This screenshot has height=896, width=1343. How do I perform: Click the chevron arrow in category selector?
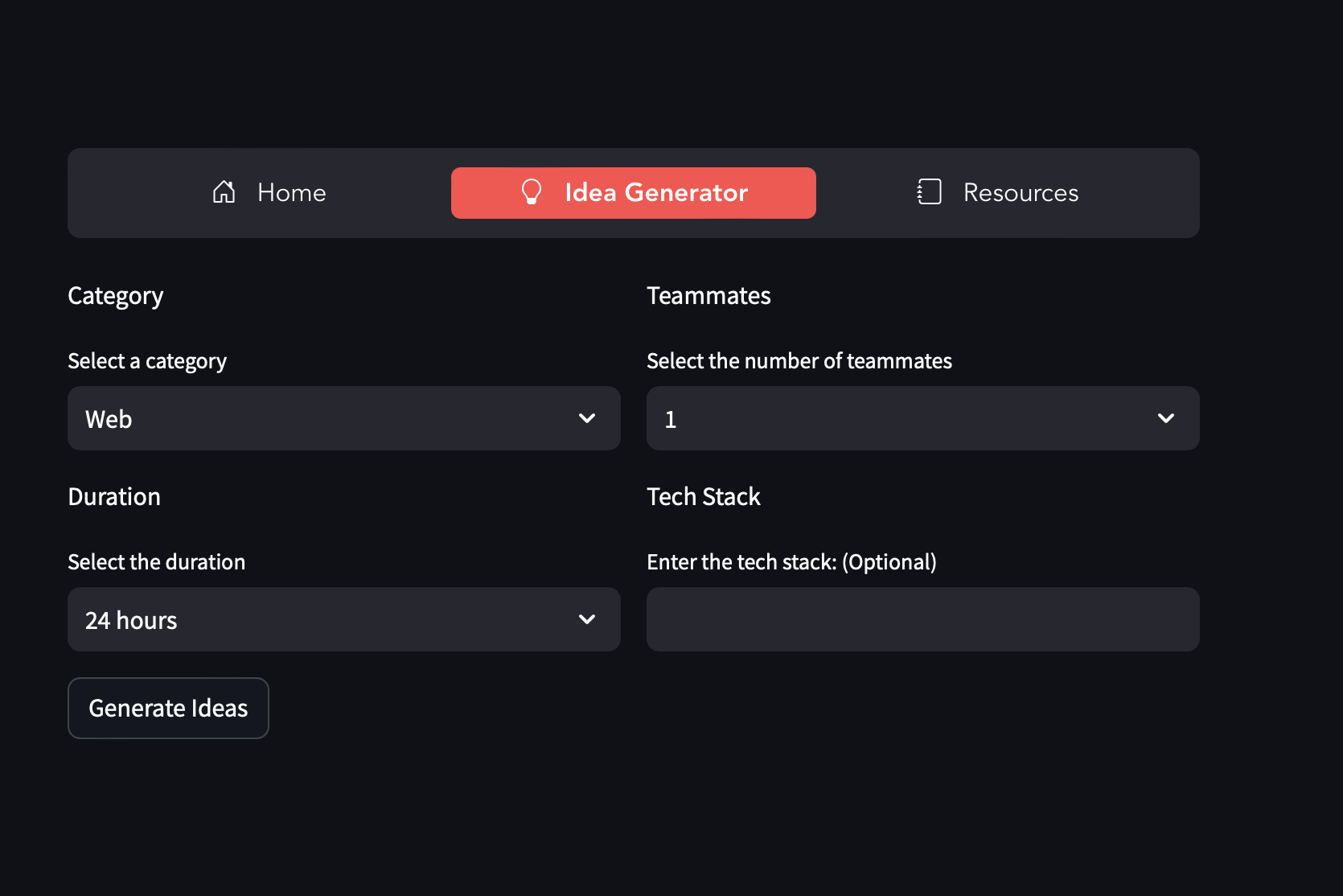coord(587,418)
